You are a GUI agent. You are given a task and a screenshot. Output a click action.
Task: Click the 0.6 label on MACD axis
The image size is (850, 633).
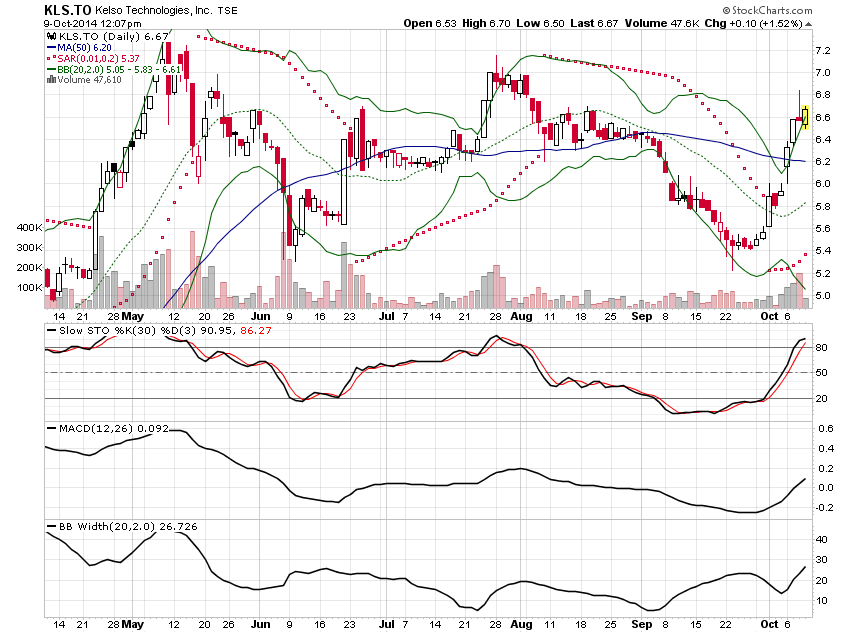(x=826, y=429)
